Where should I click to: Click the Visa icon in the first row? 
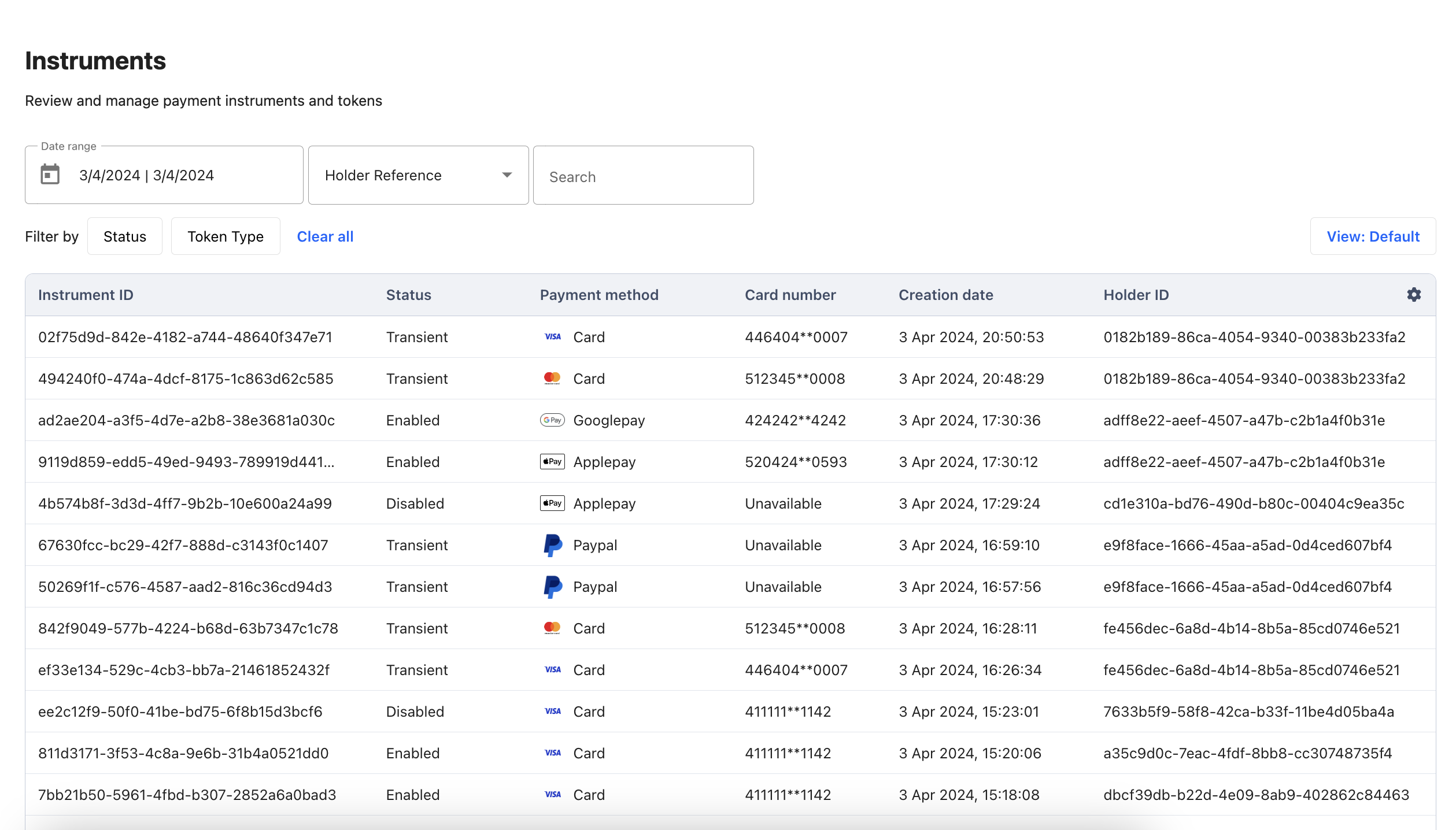coord(553,337)
